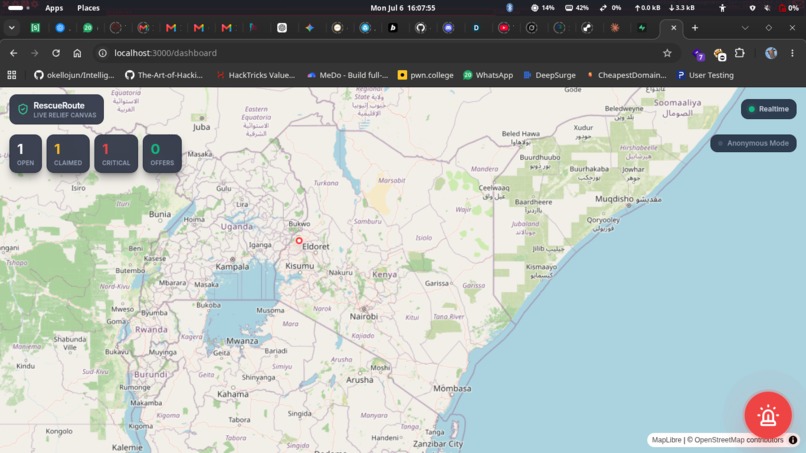Click the Arusha map label

(359, 380)
